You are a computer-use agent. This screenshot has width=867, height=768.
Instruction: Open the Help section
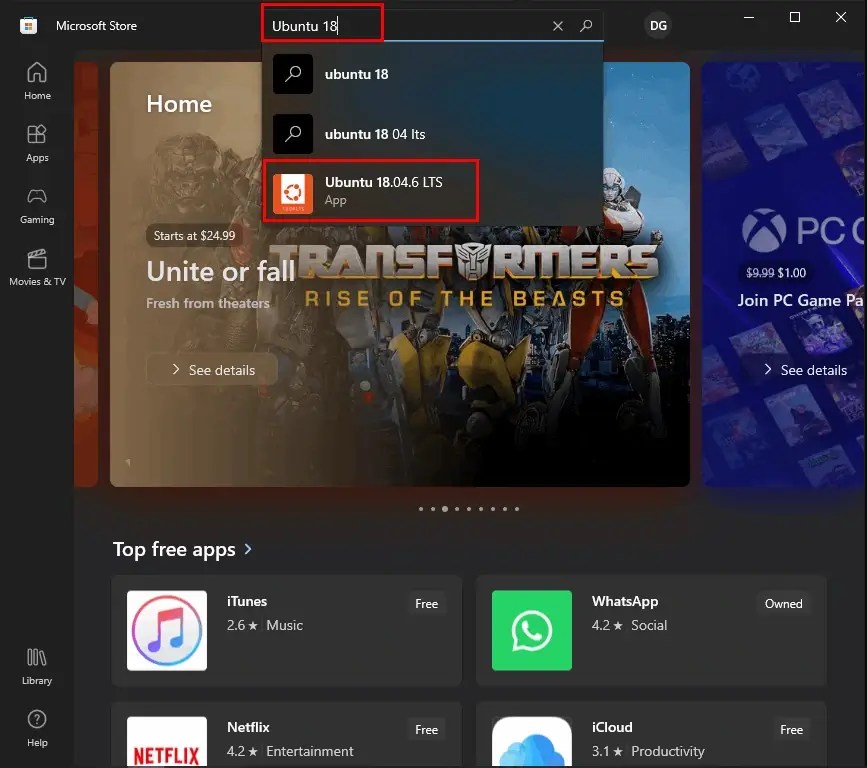(x=37, y=728)
